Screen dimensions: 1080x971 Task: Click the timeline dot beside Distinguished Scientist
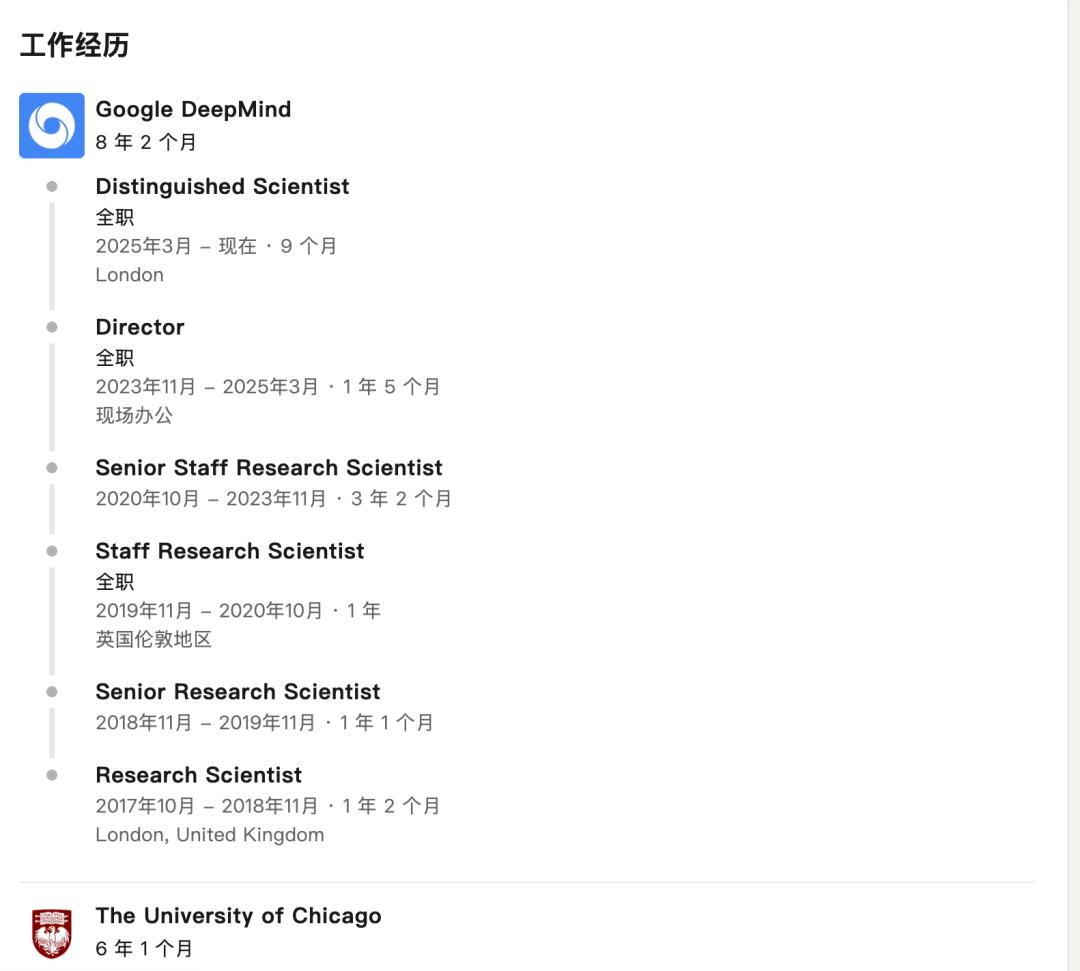52,187
